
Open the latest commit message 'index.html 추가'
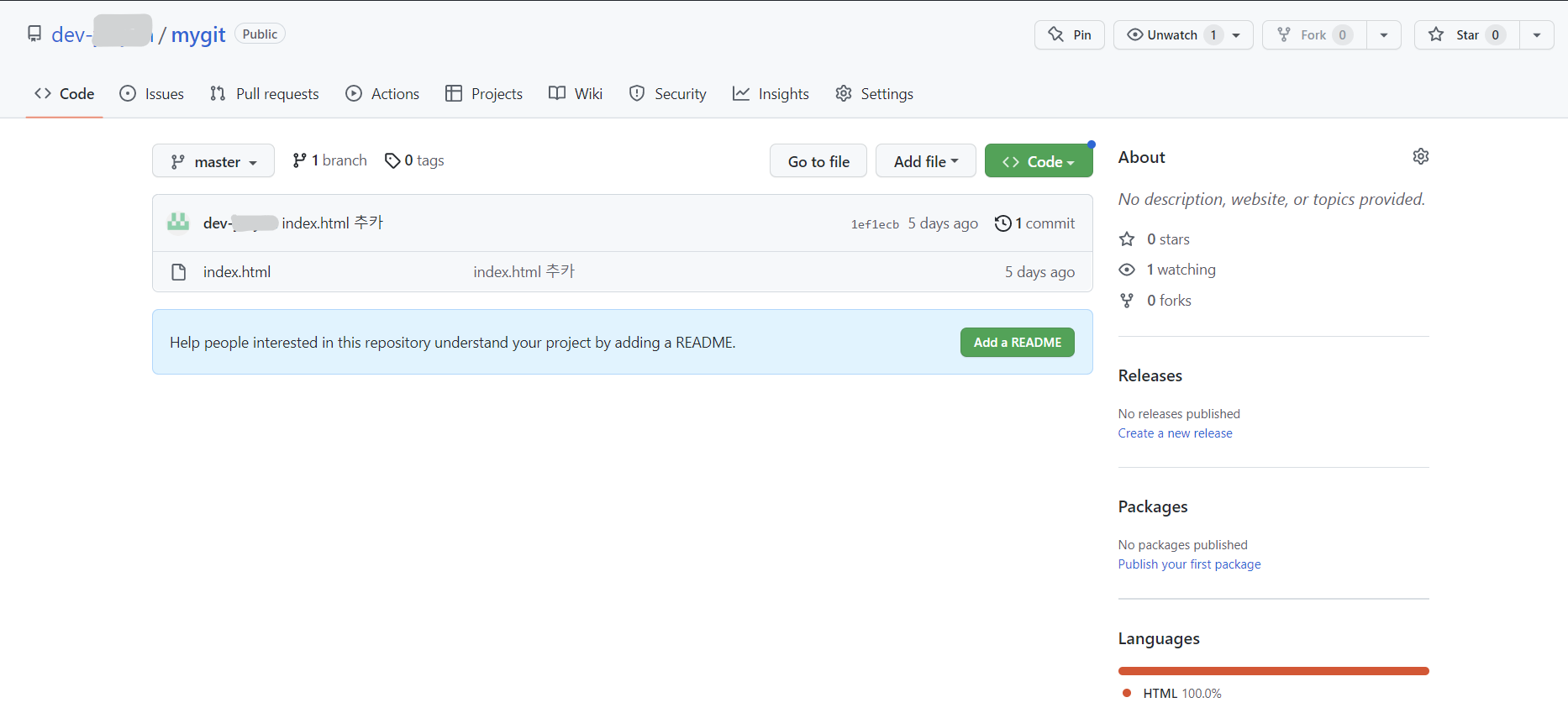click(333, 223)
